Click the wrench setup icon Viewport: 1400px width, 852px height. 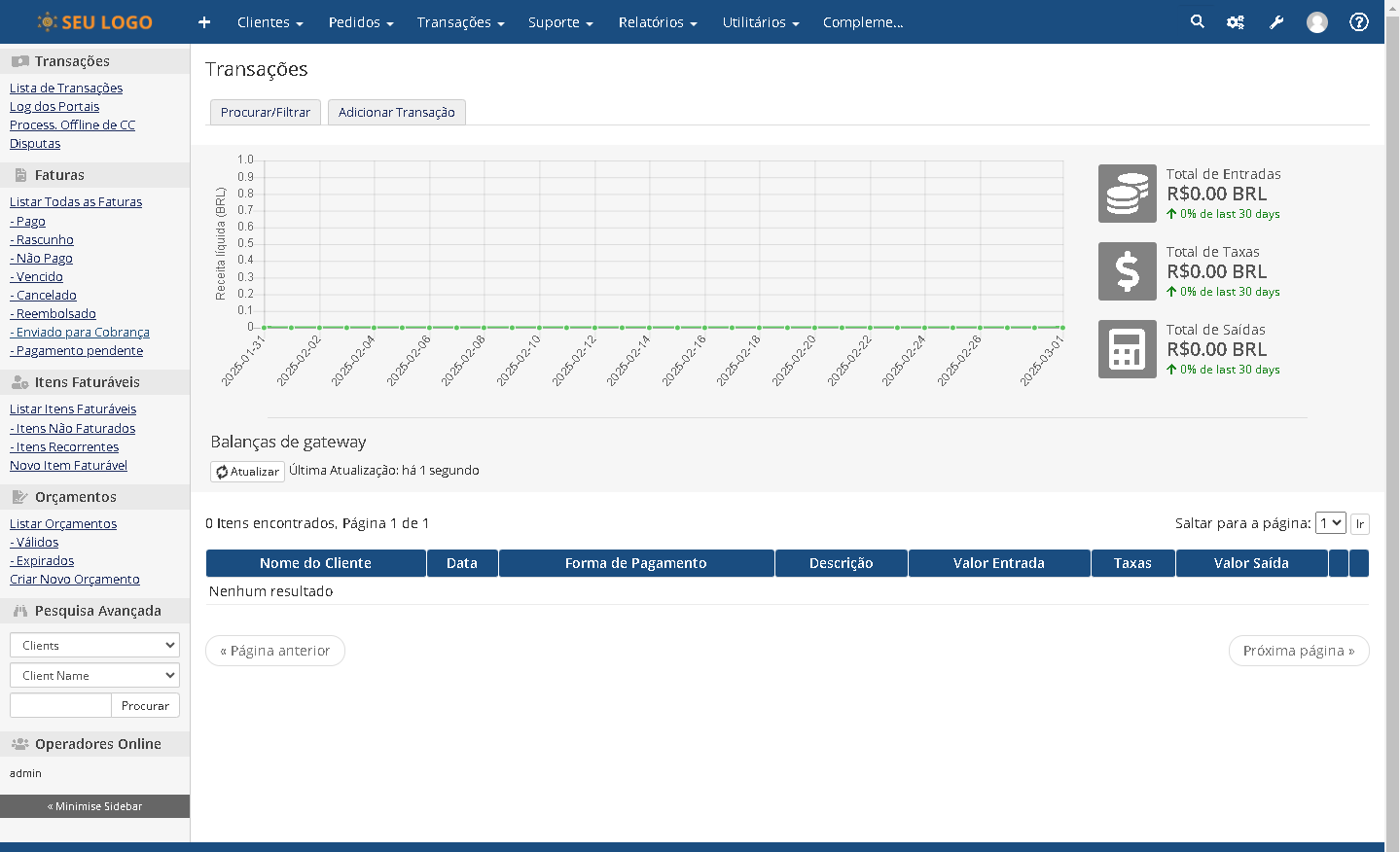point(1276,22)
